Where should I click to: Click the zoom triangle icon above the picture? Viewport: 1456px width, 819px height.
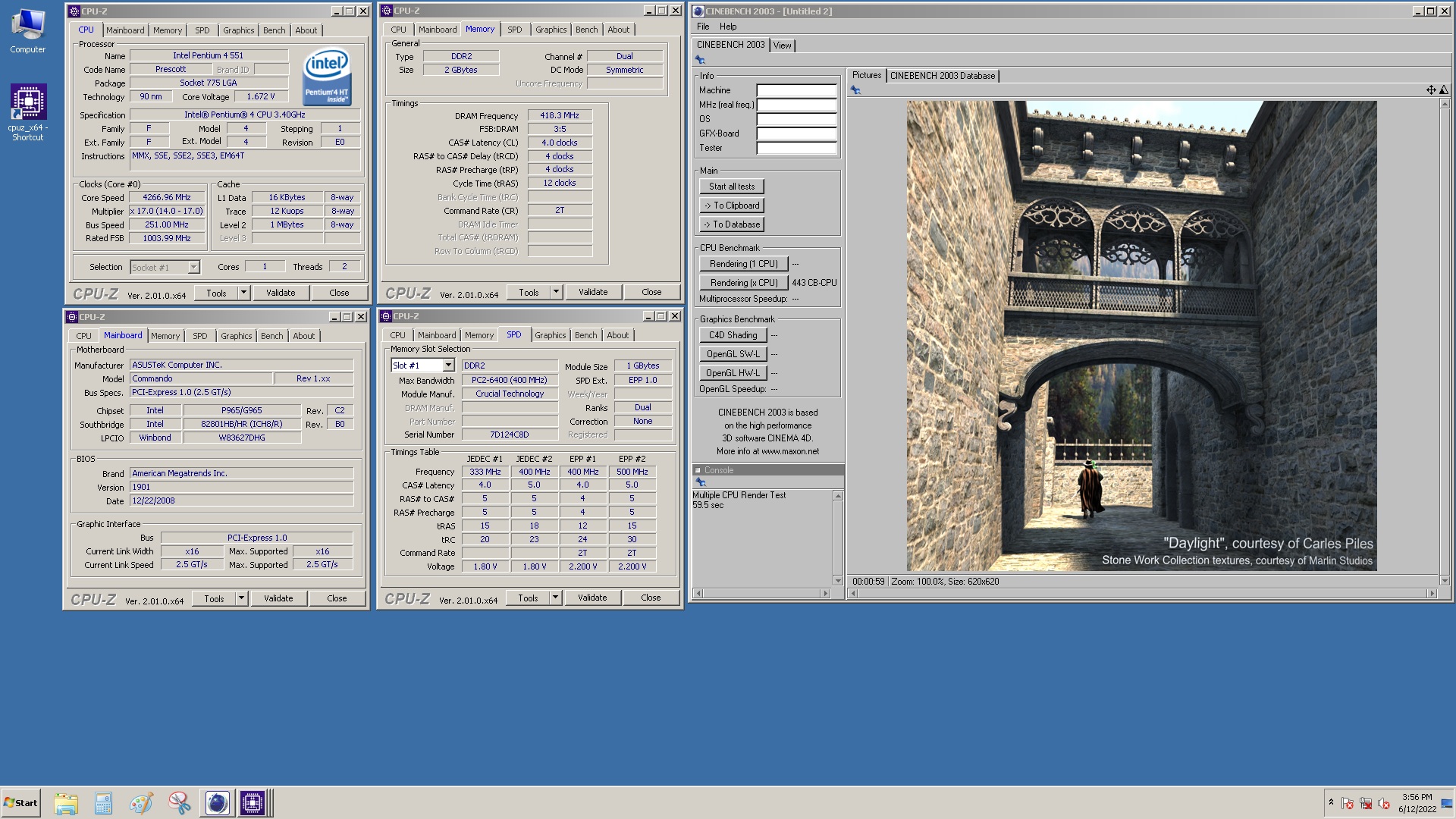click(x=1443, y=90)
